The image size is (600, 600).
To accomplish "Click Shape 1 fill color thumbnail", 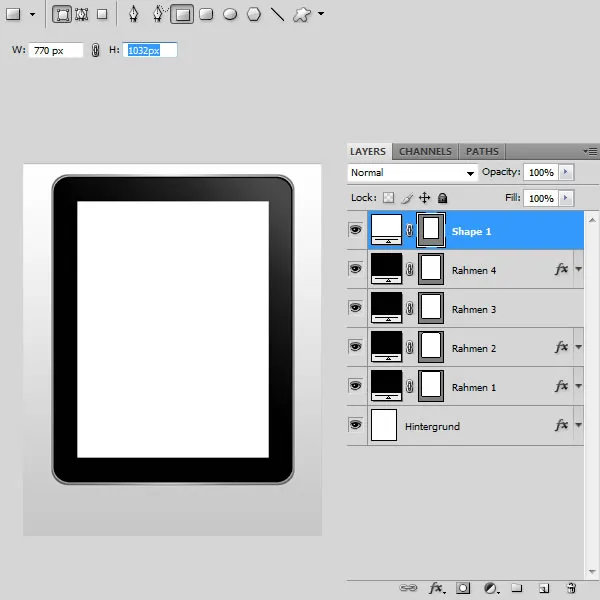I will click(x=386, y=230).
